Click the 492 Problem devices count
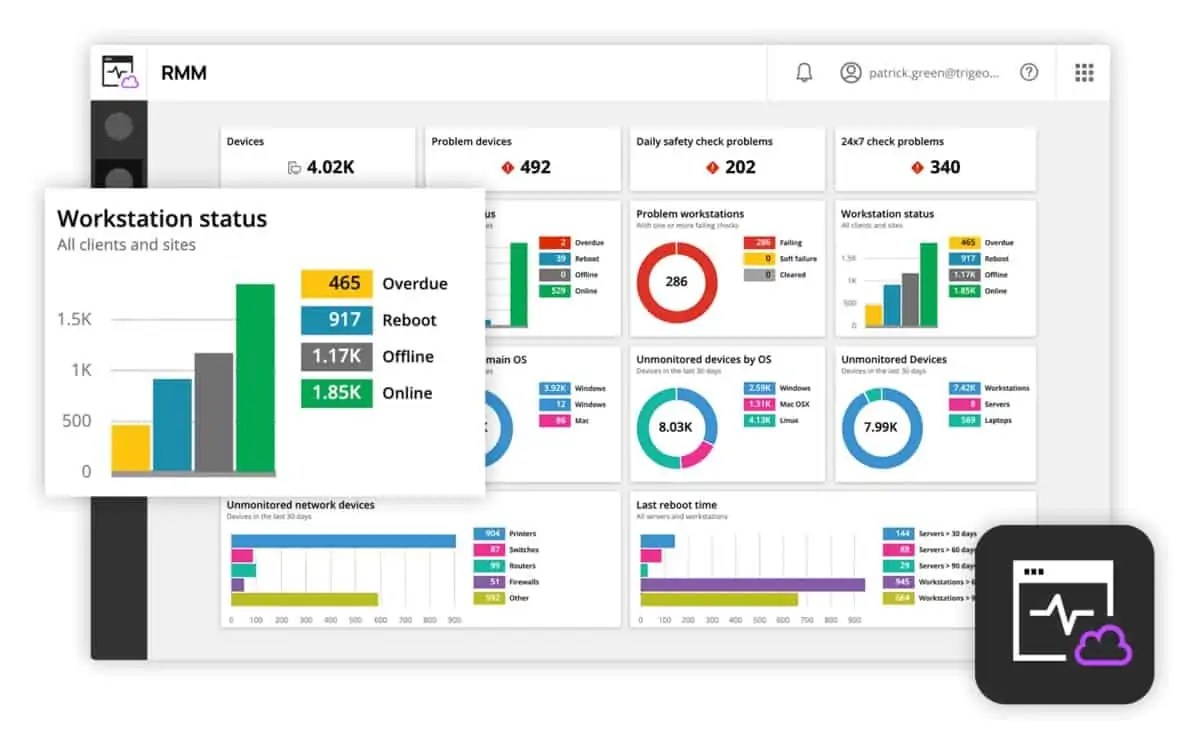Image resolution: width=1200 pixels, height=750 pixels. tap(535, 167)
